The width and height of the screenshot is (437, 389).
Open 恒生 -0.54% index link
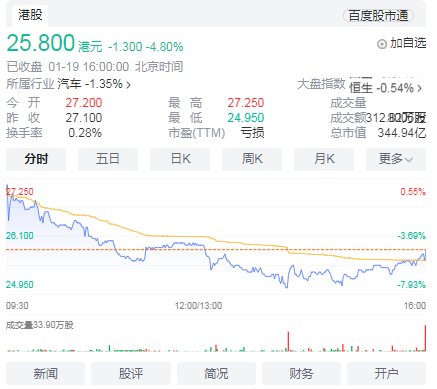pos(385,88)
